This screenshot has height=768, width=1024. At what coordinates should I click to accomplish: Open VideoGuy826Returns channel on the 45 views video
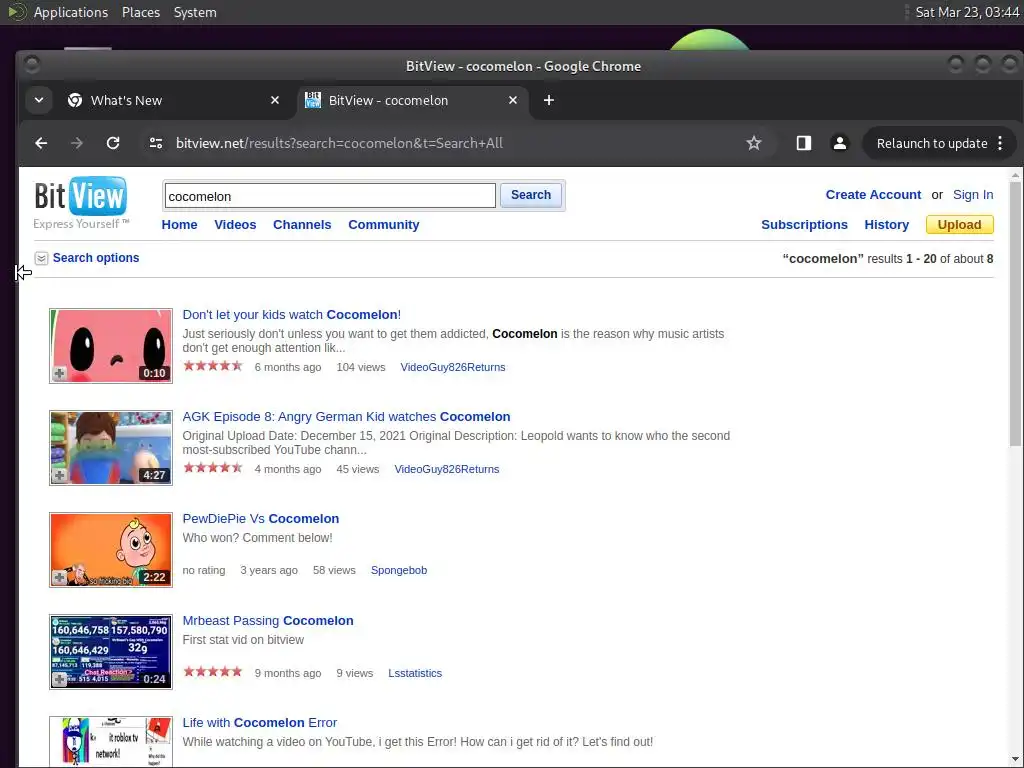[x=447, y=469]
